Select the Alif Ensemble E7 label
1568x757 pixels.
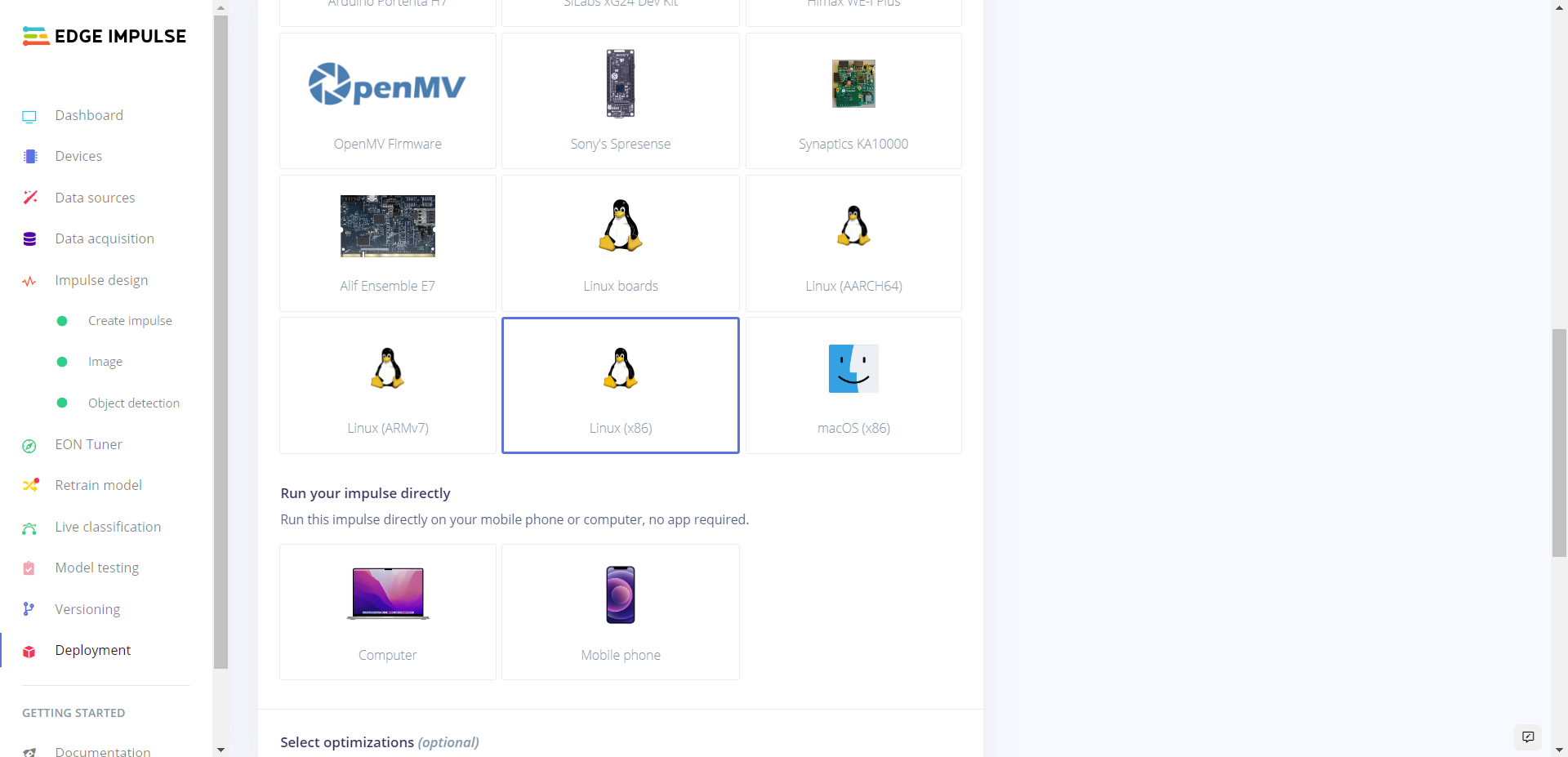(387, 286)
